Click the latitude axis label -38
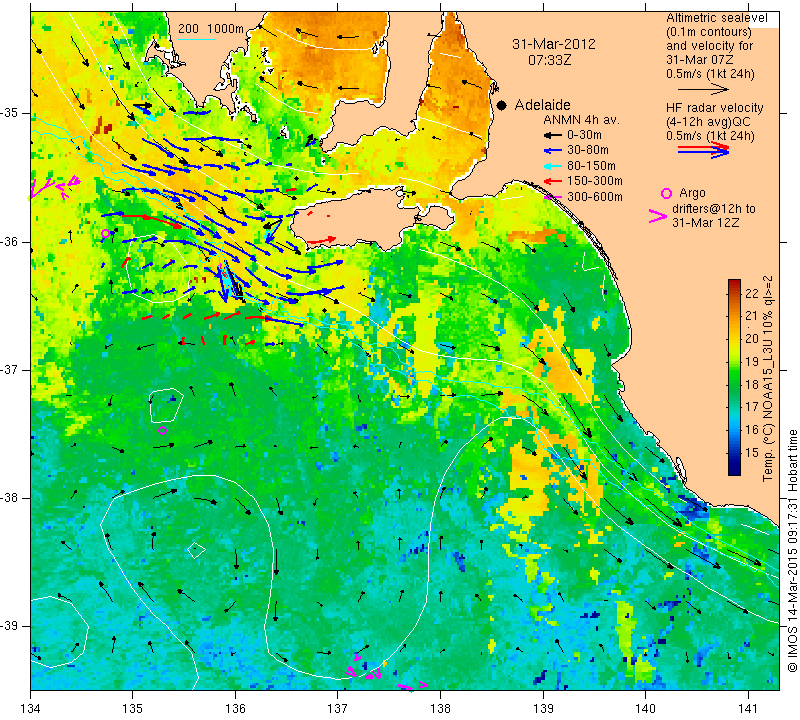800x720 pixels. point(10,498)
